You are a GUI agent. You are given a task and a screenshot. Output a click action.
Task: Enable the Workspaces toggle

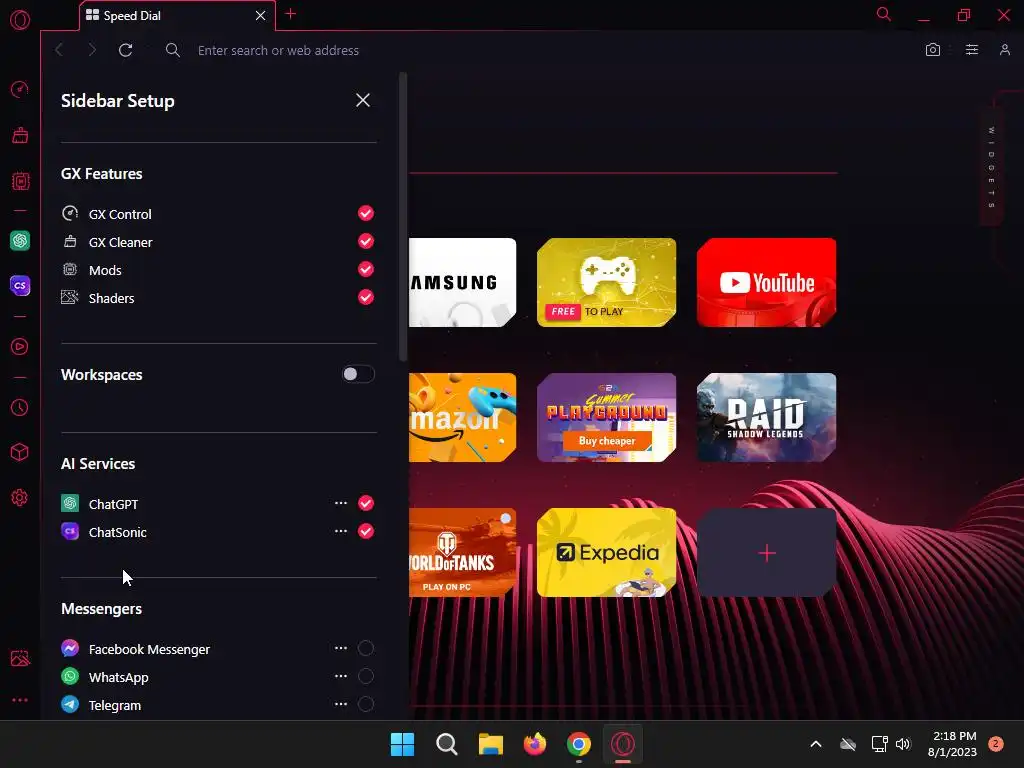click(359, 374)
